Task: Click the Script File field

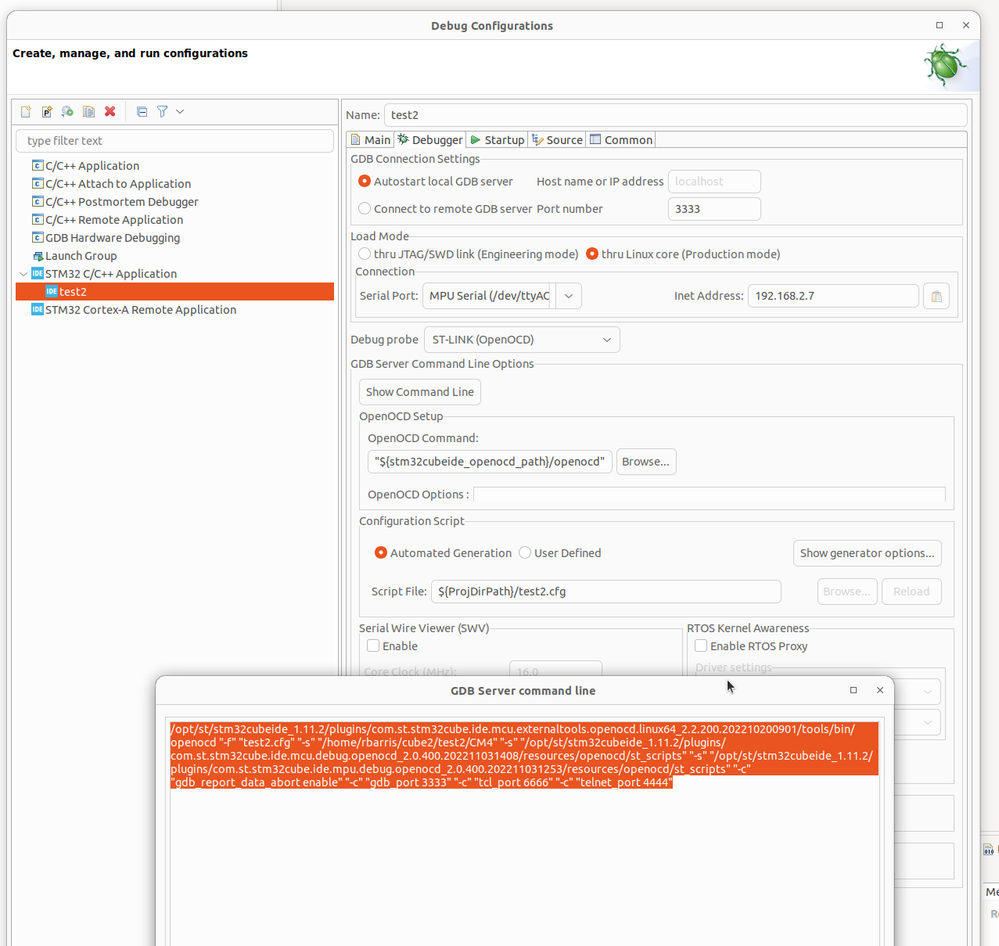Action: tap(606, 592)
